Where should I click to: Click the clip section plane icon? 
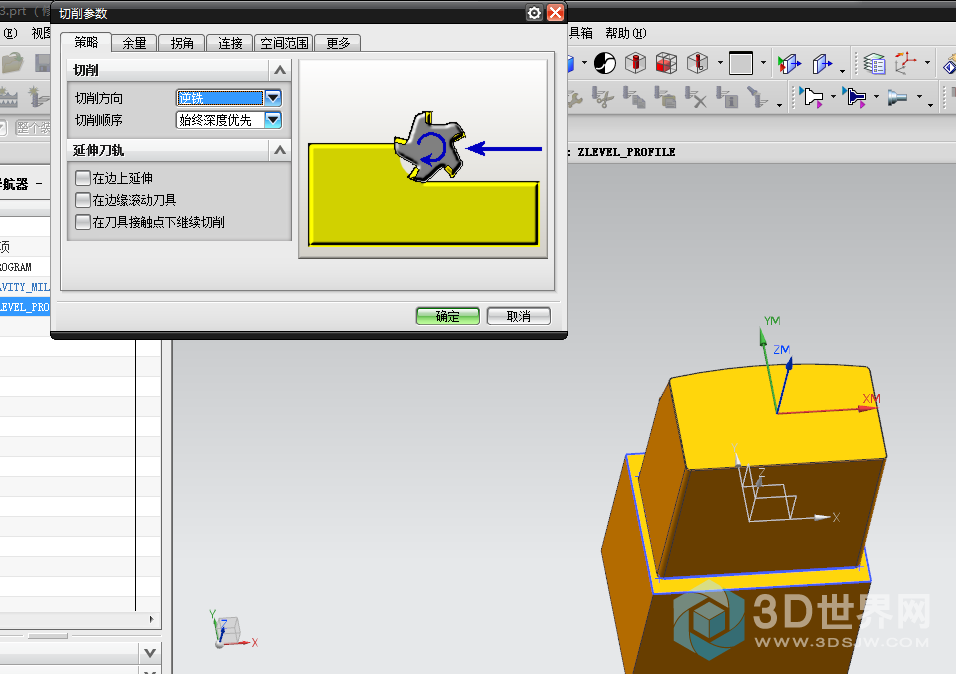click(x=789, y=64)
